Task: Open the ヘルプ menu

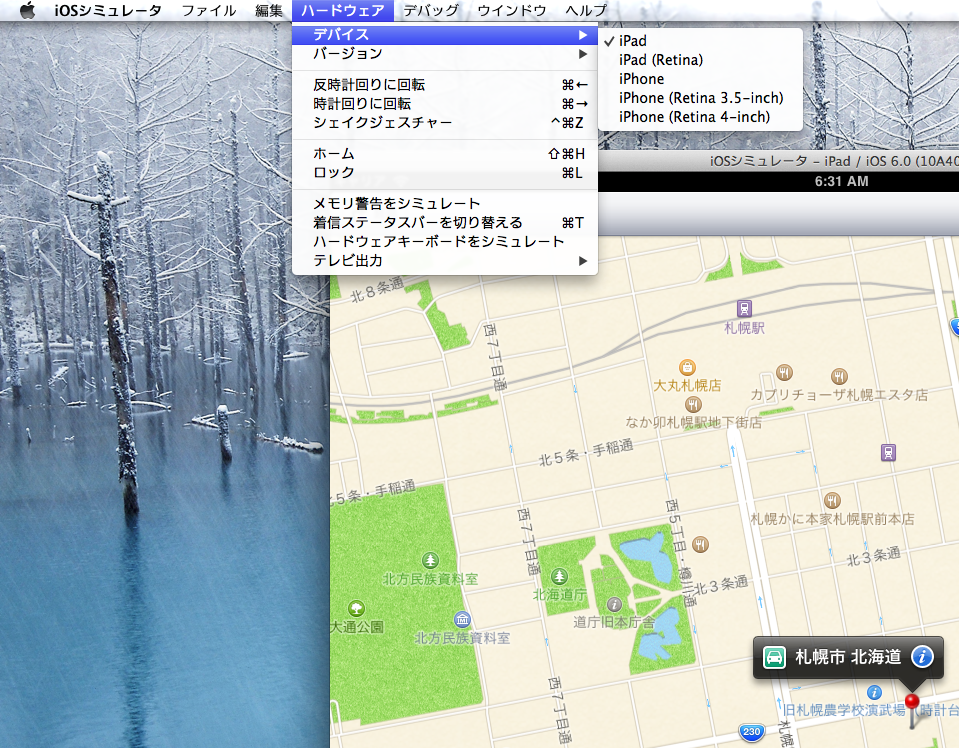Action: 586,10
